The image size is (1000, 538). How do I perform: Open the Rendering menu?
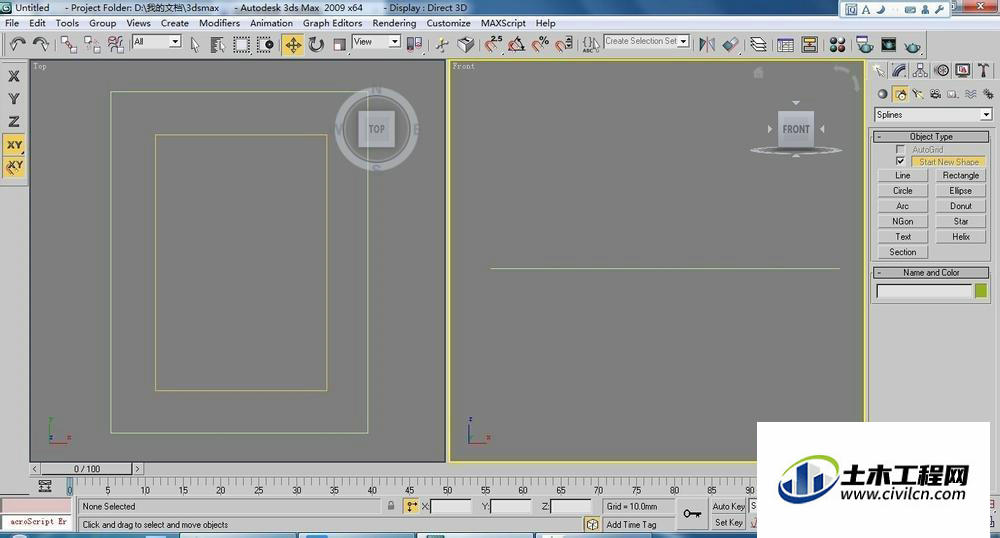coord(394,23)
